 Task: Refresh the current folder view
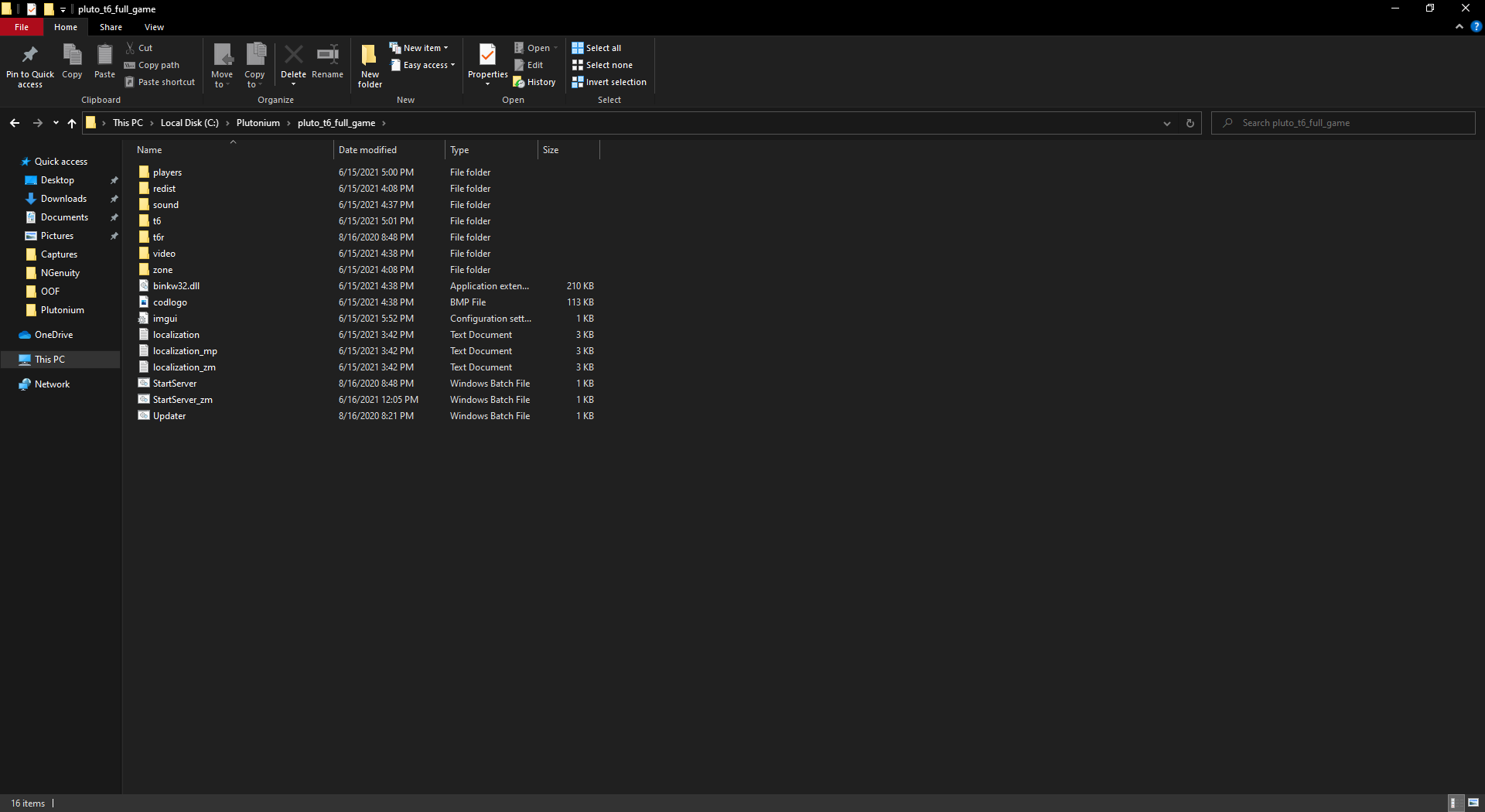coord(1190,123)
